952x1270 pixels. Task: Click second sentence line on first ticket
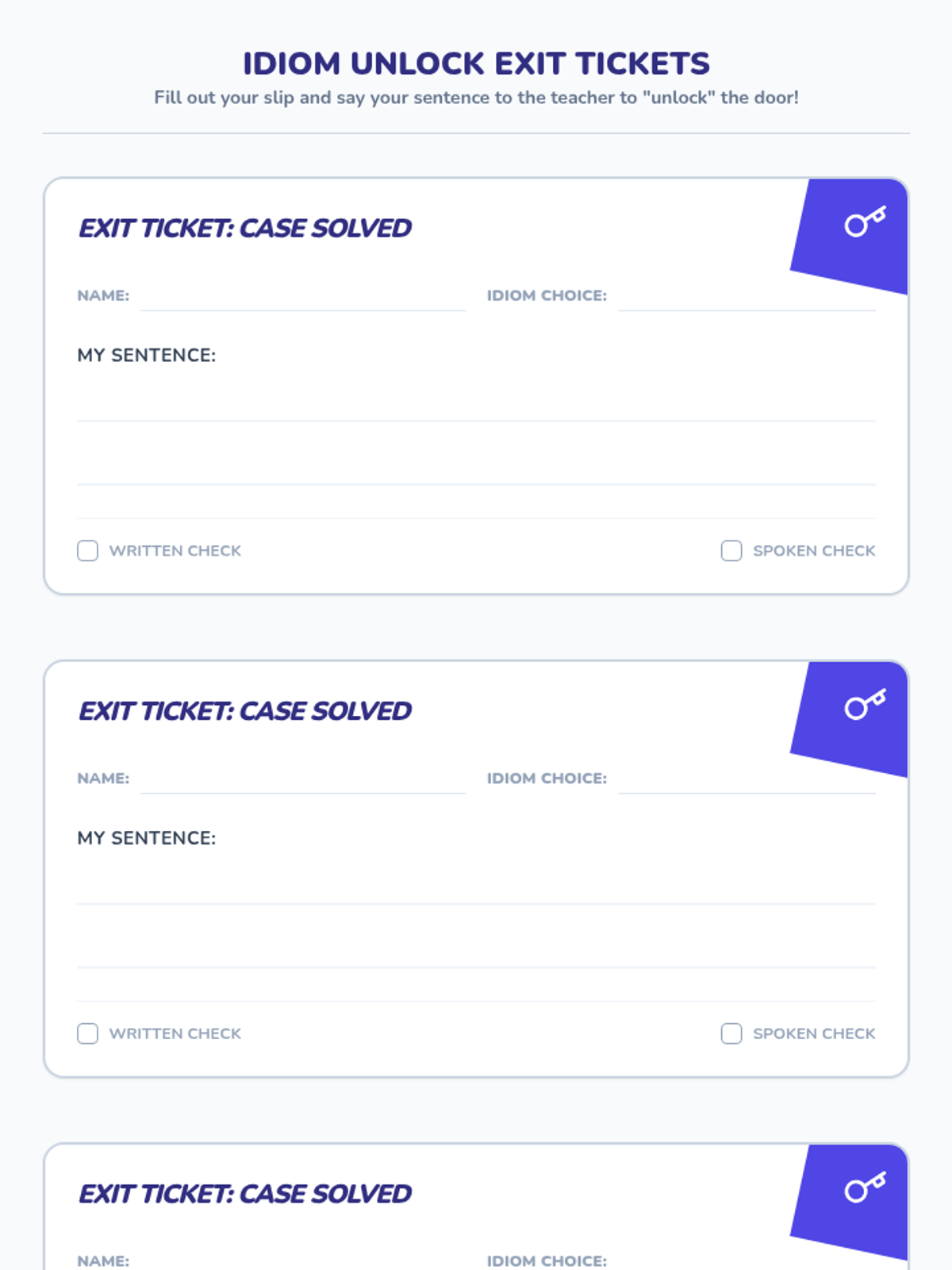pyautogui.click(x=476, y=470)
